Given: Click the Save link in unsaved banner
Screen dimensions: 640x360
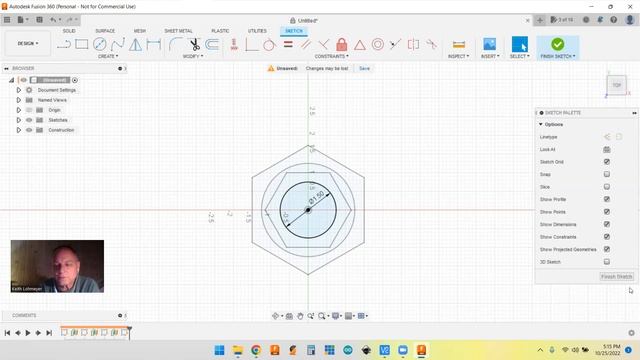Looking at the screenshot, I should coord(364,69).
